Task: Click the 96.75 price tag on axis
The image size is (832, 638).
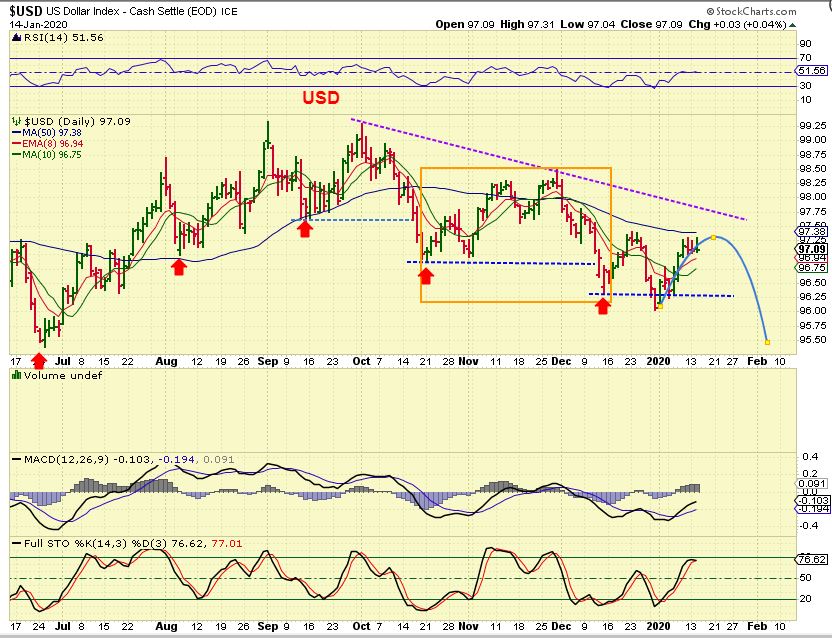Action: click(811, 268)
